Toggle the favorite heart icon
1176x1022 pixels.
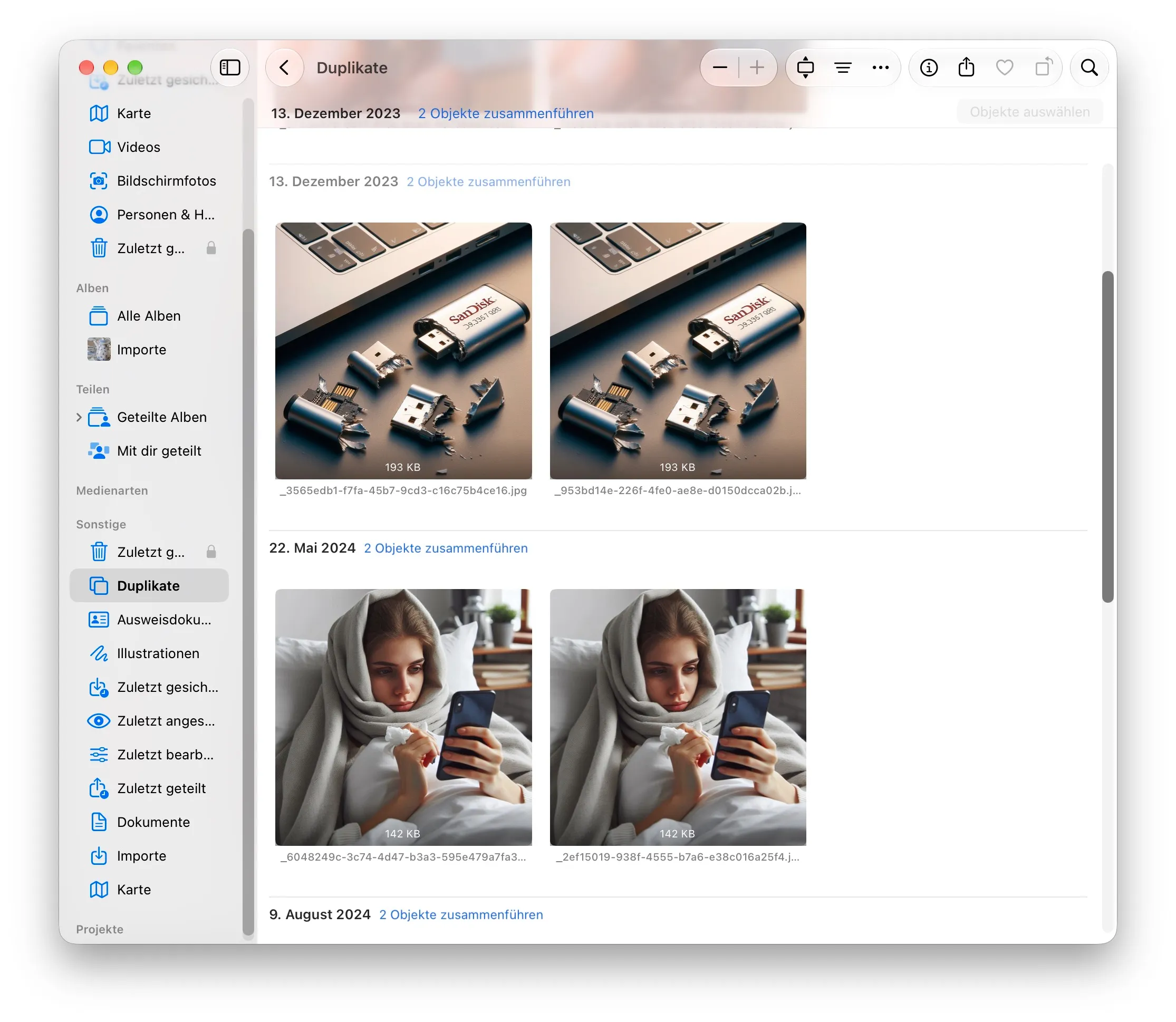pyautogui.click(x=1004, y=68)
